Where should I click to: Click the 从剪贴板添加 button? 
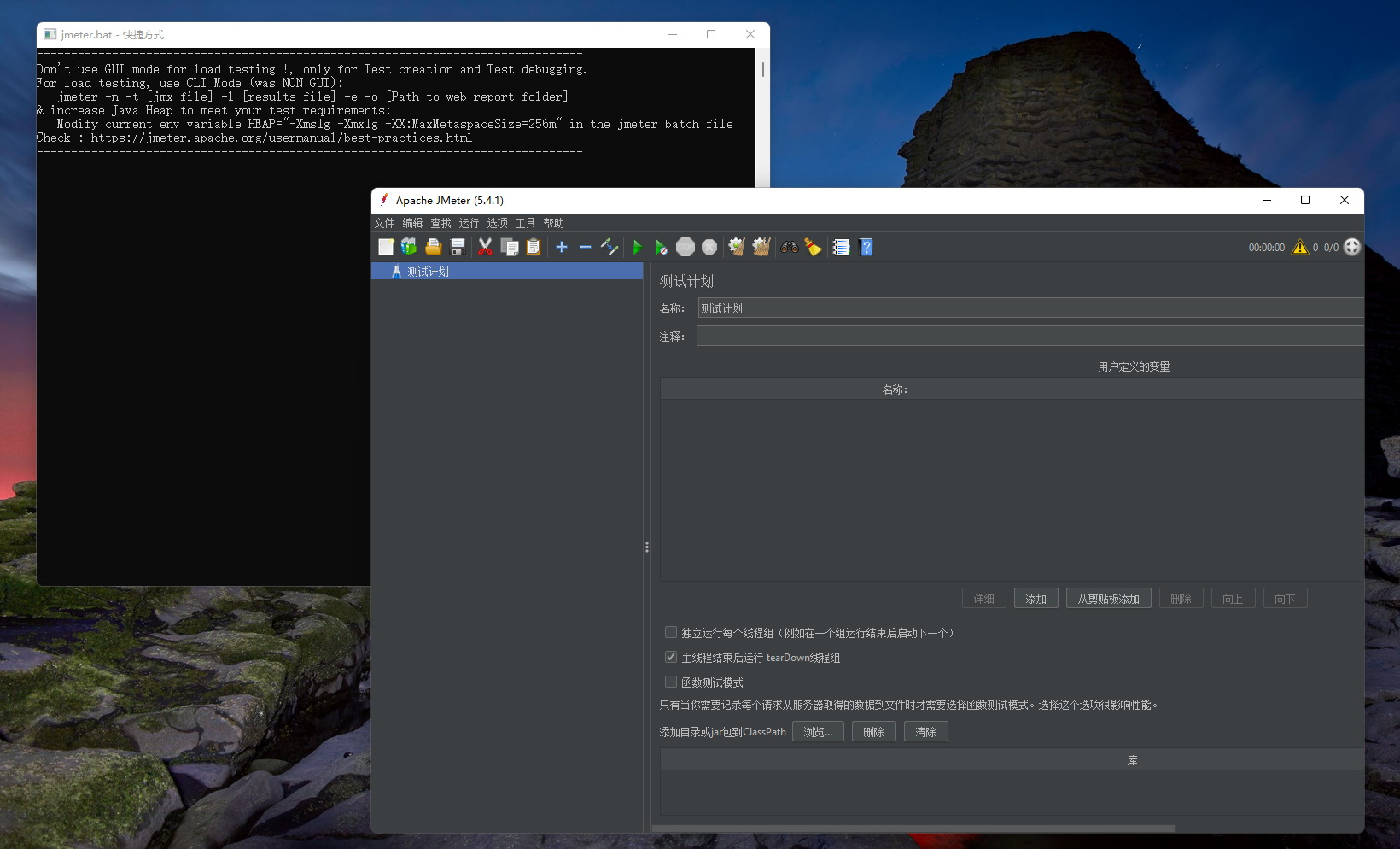[1109, 599]
